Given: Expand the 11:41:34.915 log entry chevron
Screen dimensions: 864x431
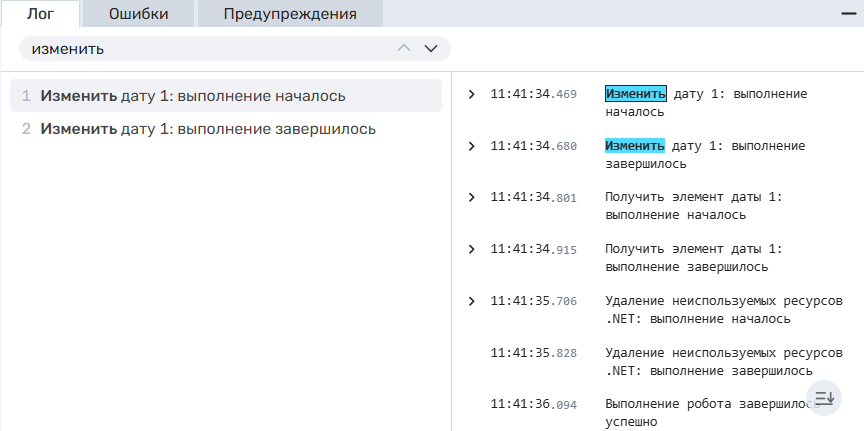Looking at the screenshot, I should tap(472, 250).
